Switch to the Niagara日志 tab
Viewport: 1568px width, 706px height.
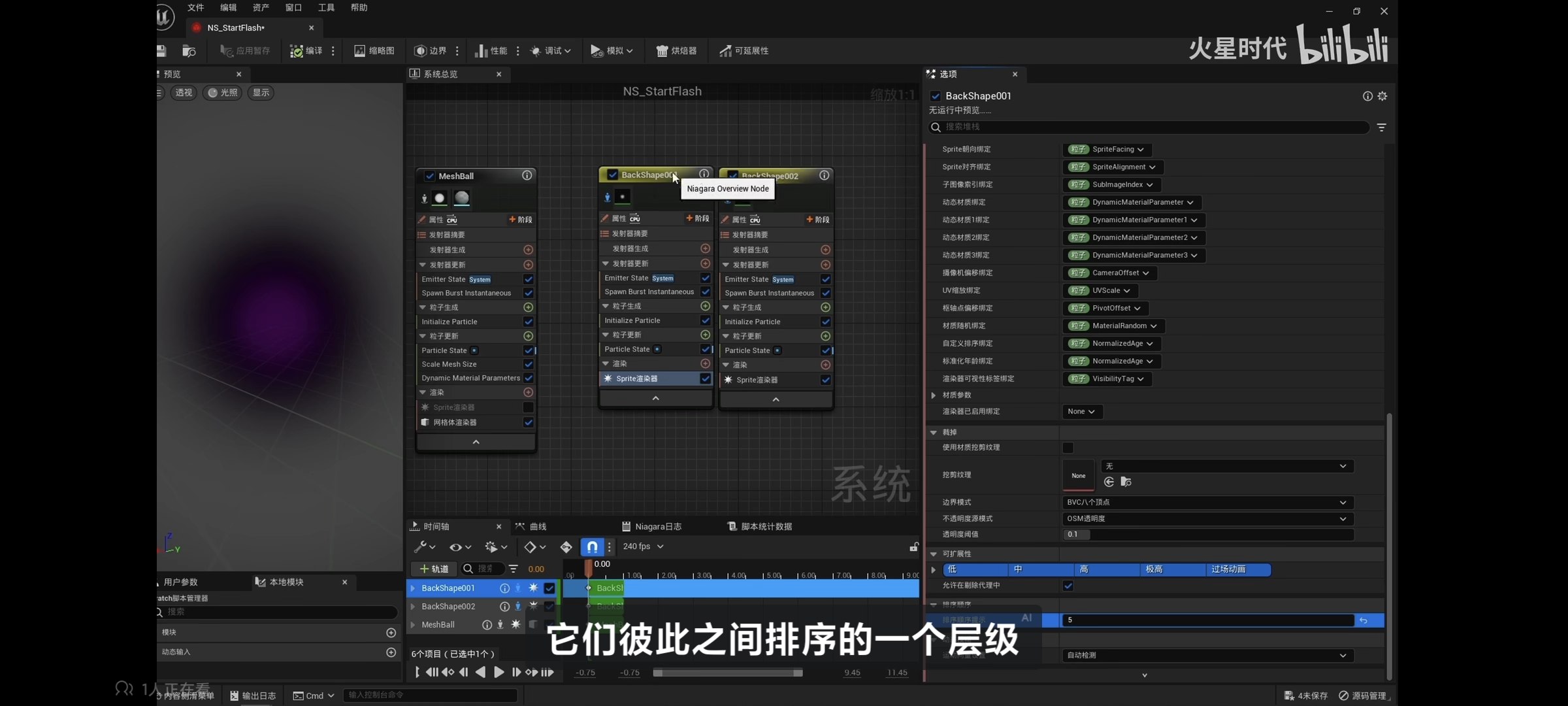pos(652,526)
